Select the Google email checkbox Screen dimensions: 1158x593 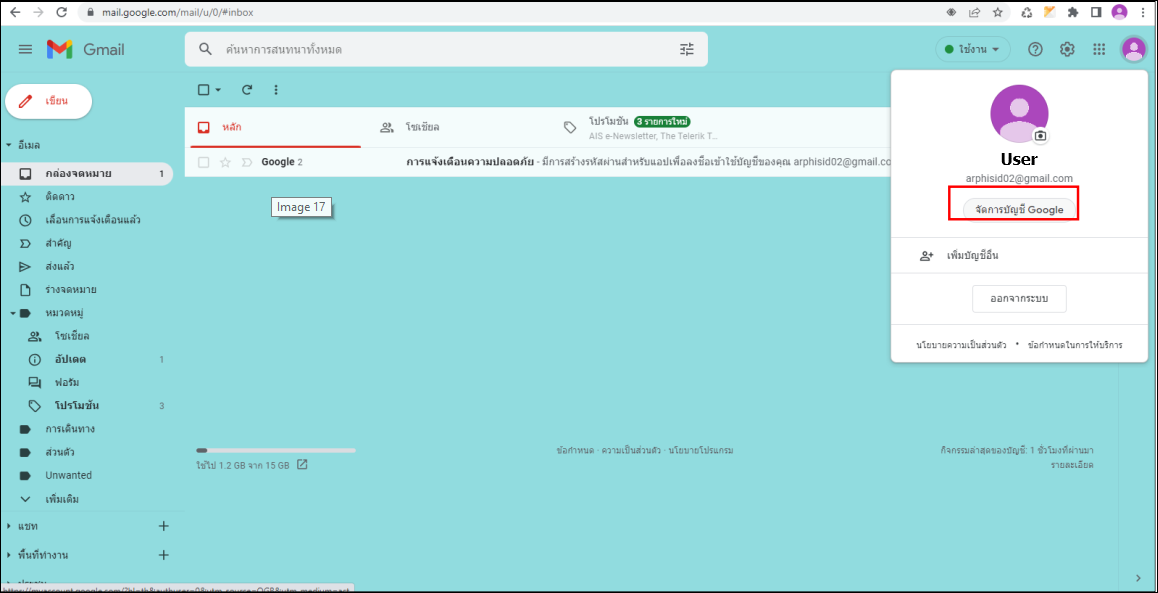point(204,162)
